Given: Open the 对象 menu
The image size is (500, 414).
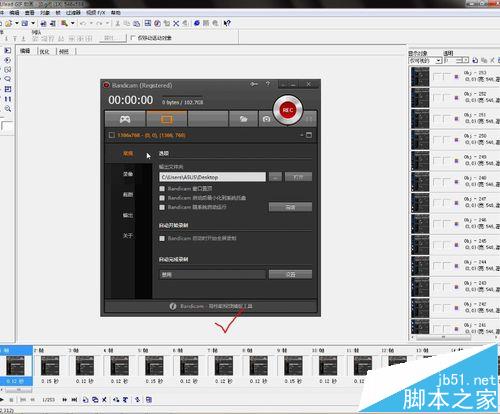Looking at the screenshot, I should [45, 13].
